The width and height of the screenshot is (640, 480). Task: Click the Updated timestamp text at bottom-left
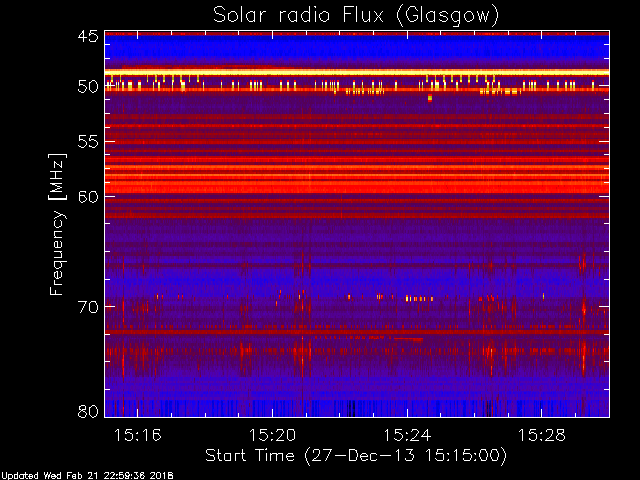click(85, 475)
